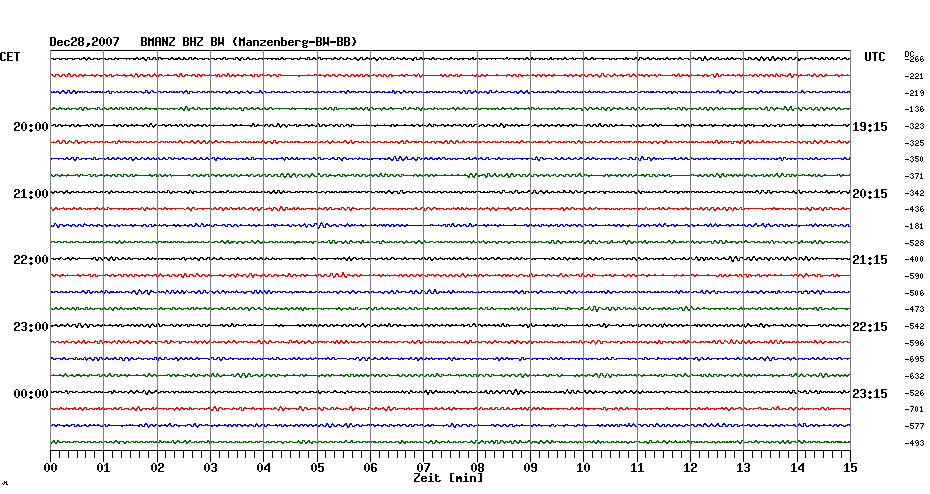This screenshot has height=494, width=930.
Task: Select DC offset value -596
Action: pyautogui.click(x=914, y=343)
